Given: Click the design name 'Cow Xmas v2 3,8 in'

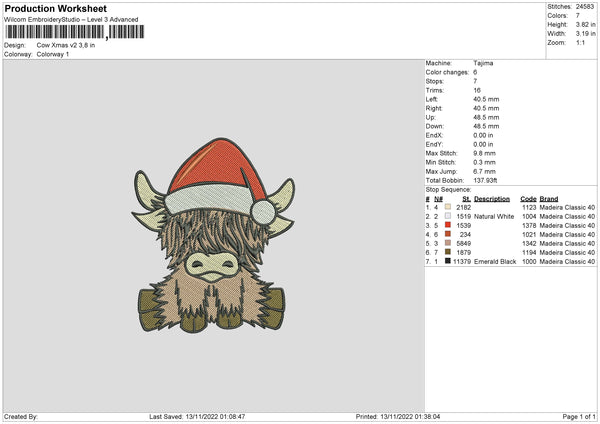Looking at the screenshot, I should [66, 45].
